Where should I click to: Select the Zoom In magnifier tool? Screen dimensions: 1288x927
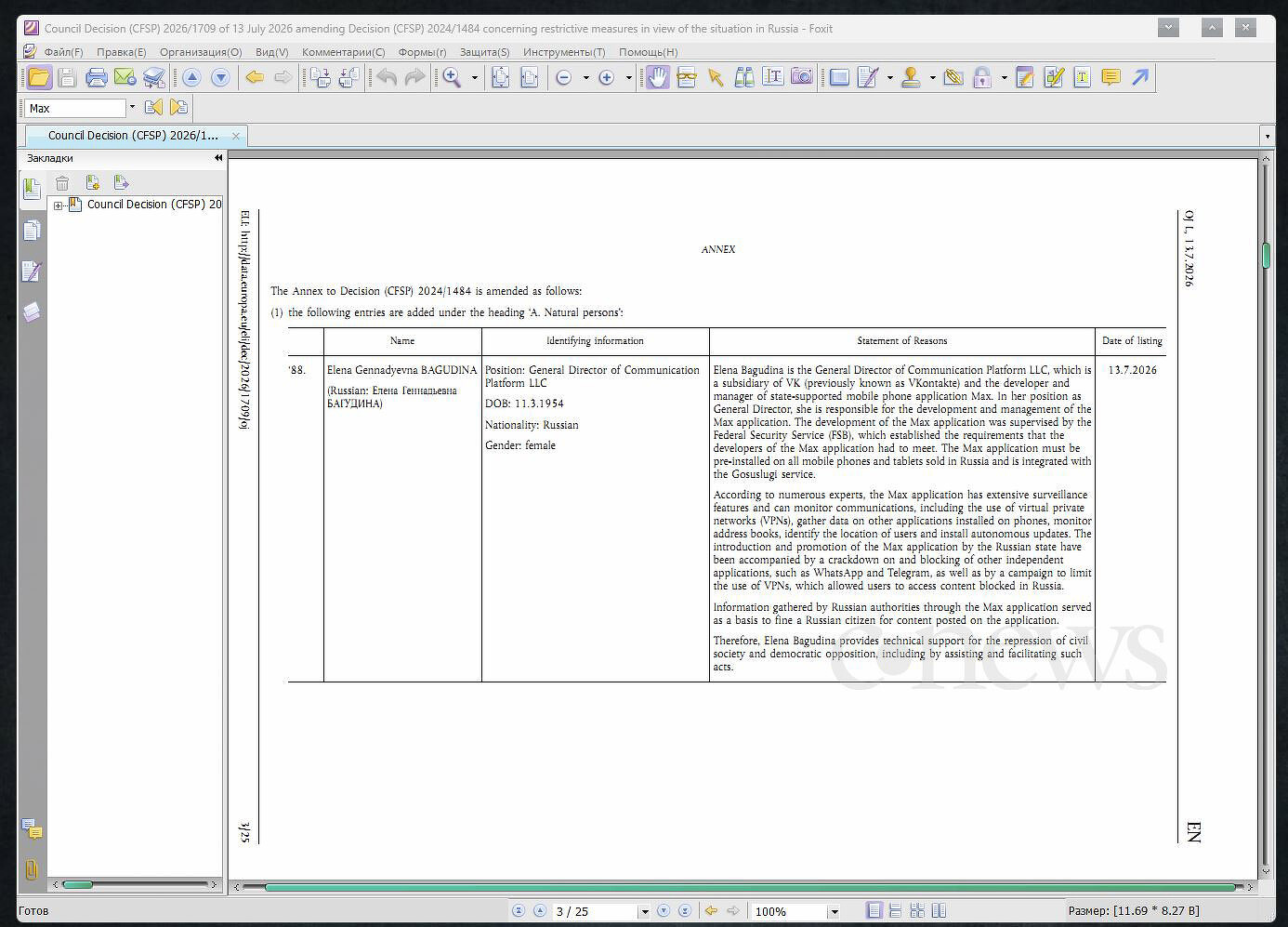(452, 78)
